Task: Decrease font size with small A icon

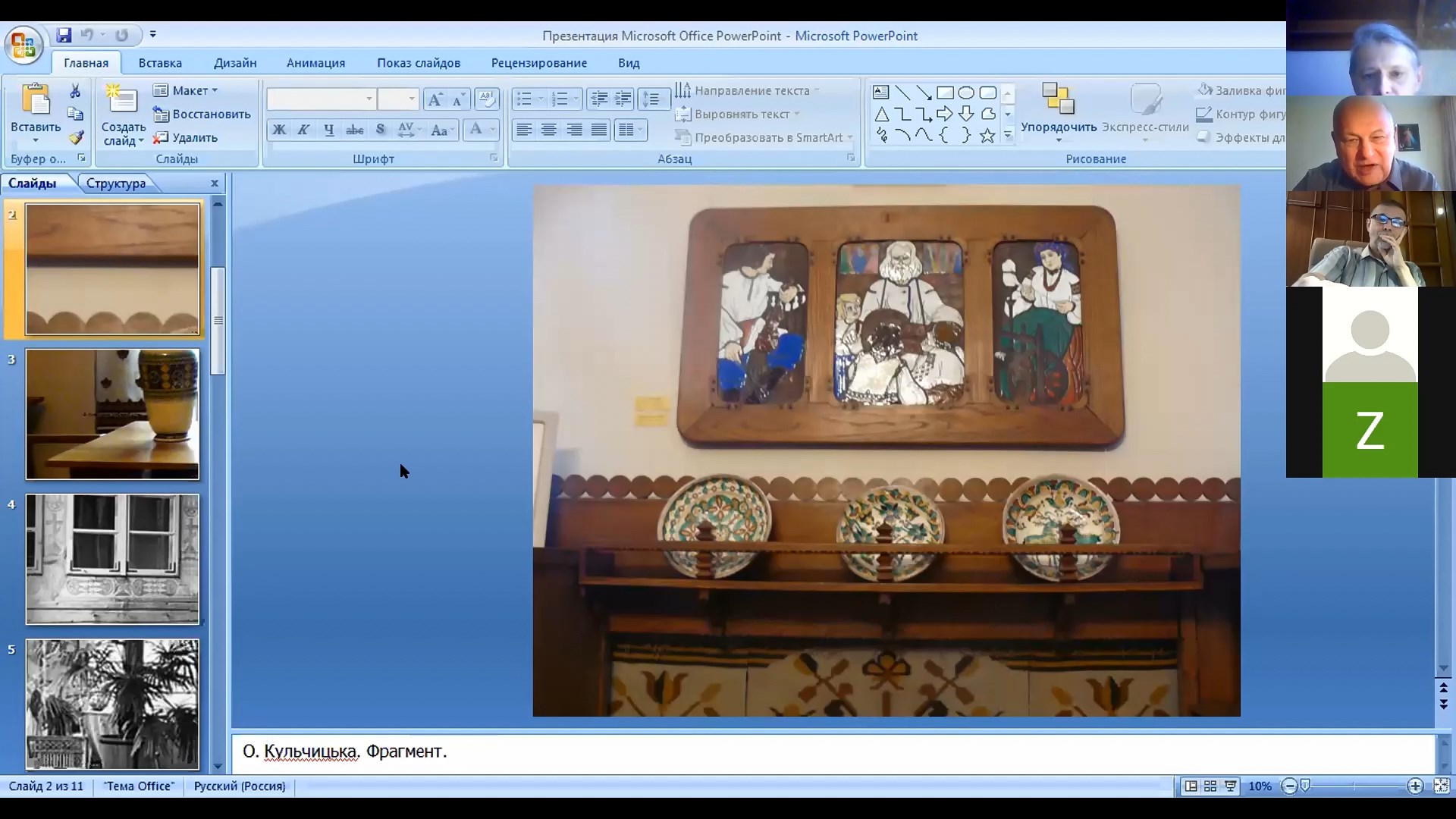Action: [458, 99]
